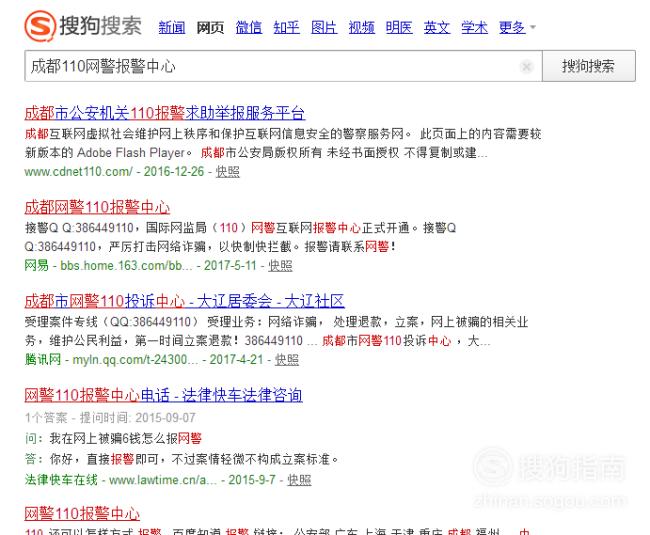Open the 新闻 search tab
Image resolution: width=650 pixels, height=535 pixels.
point(172,27)
